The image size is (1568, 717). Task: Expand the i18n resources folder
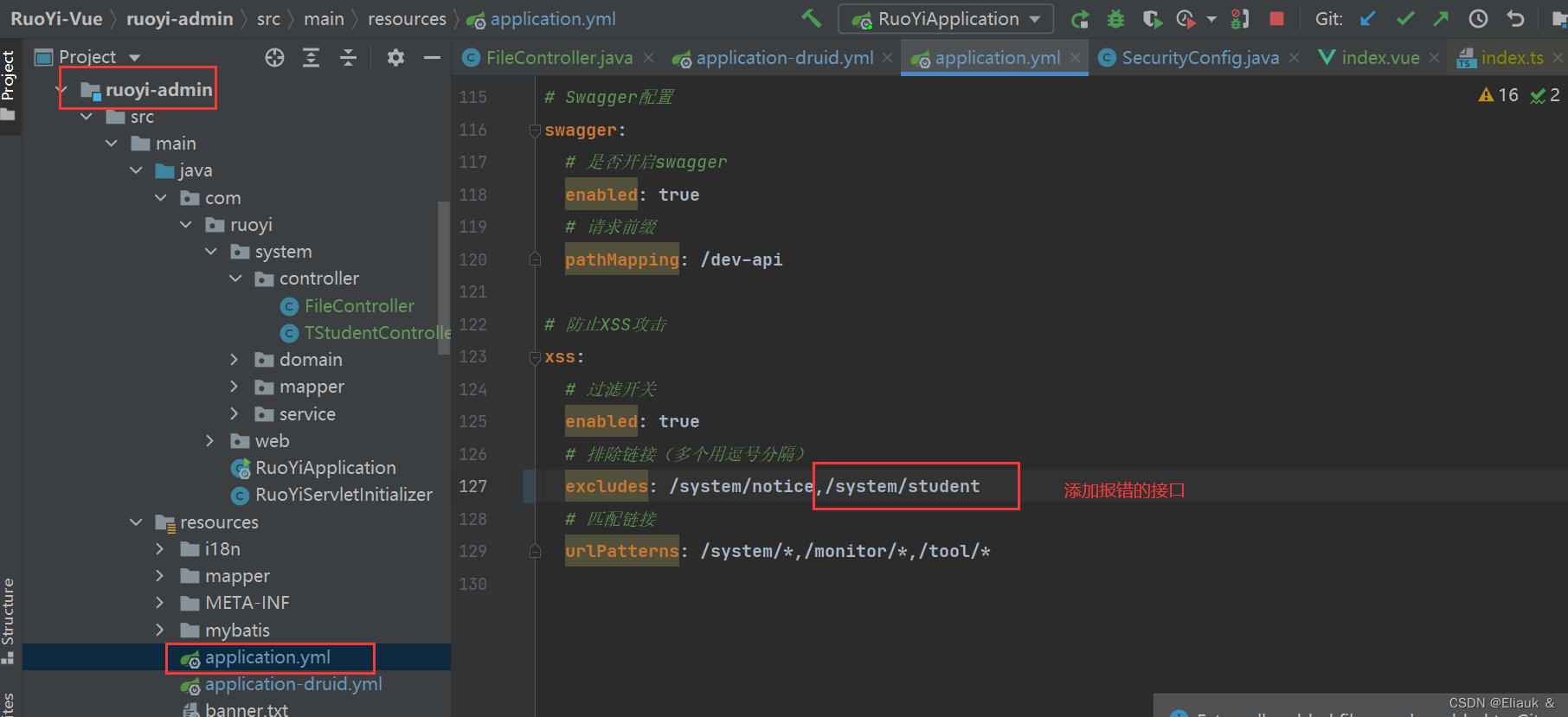tap(160, 549)
